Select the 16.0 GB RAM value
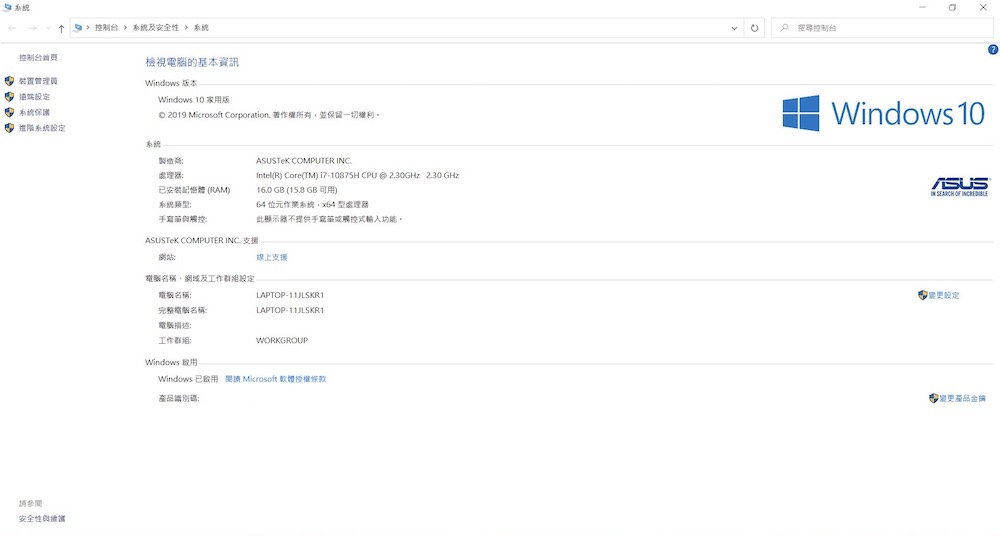1000x536 pixels. pos(297,190)
